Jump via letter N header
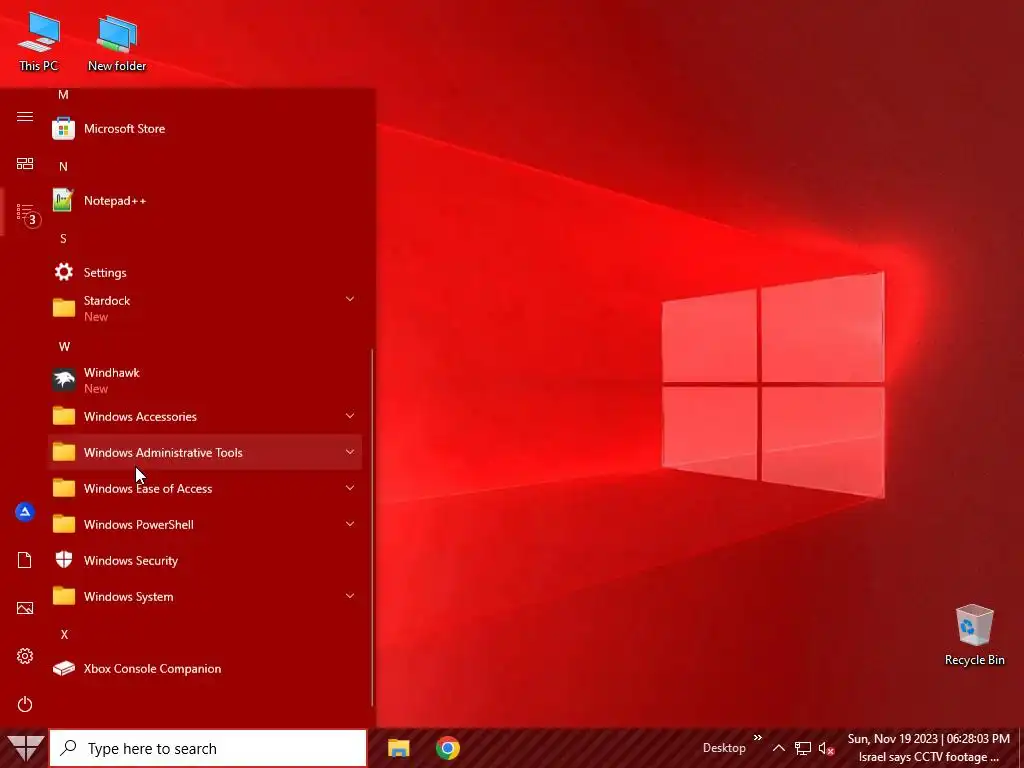Screen dimensions: 1024x768 [63, 167]
